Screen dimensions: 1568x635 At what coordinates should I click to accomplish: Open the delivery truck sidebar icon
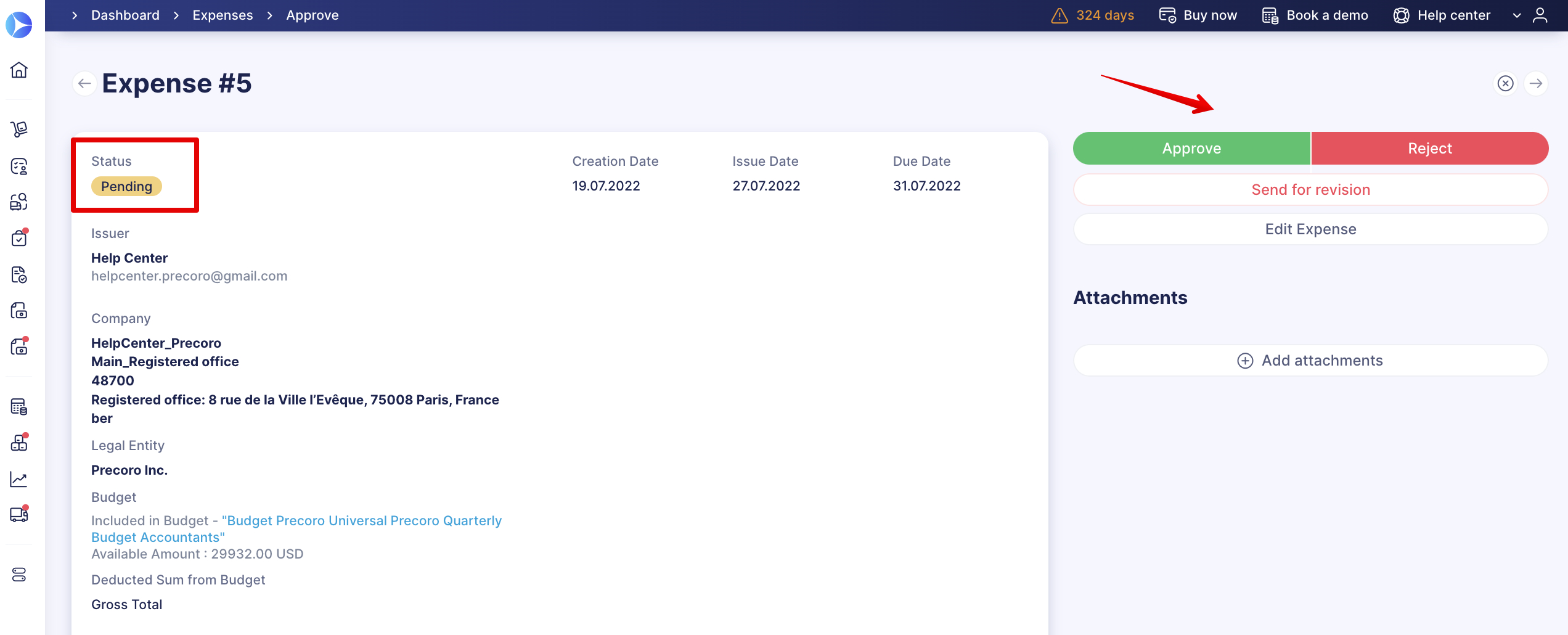tap(19, 514)
